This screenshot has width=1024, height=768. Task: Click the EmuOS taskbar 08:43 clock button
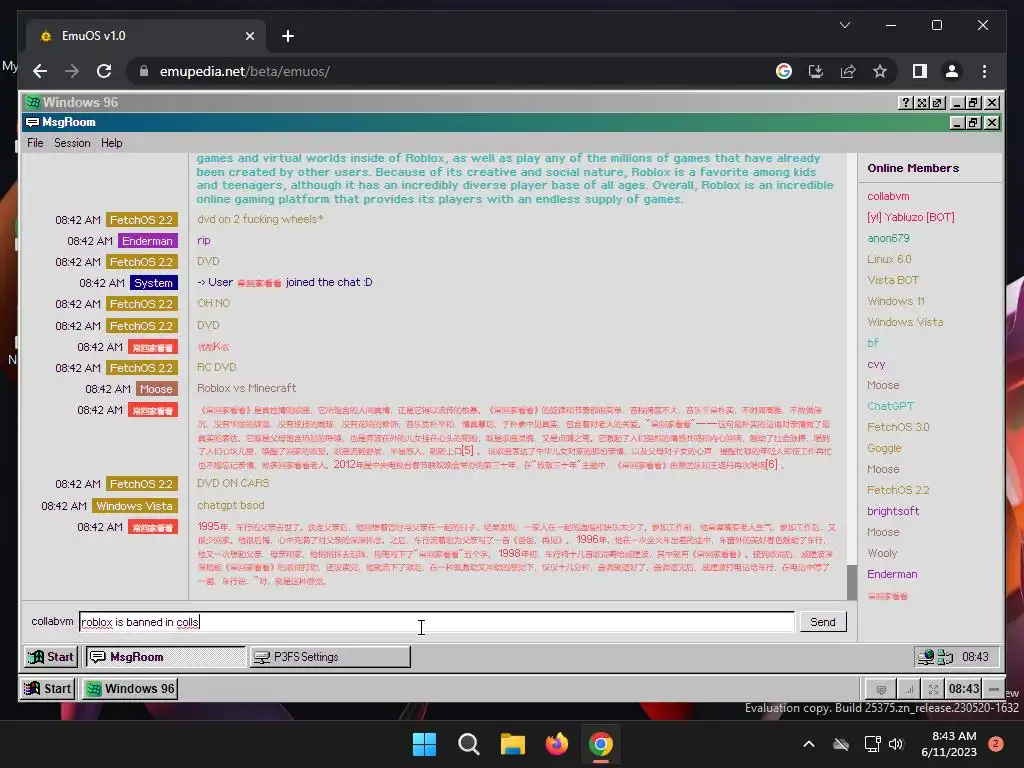964,689
